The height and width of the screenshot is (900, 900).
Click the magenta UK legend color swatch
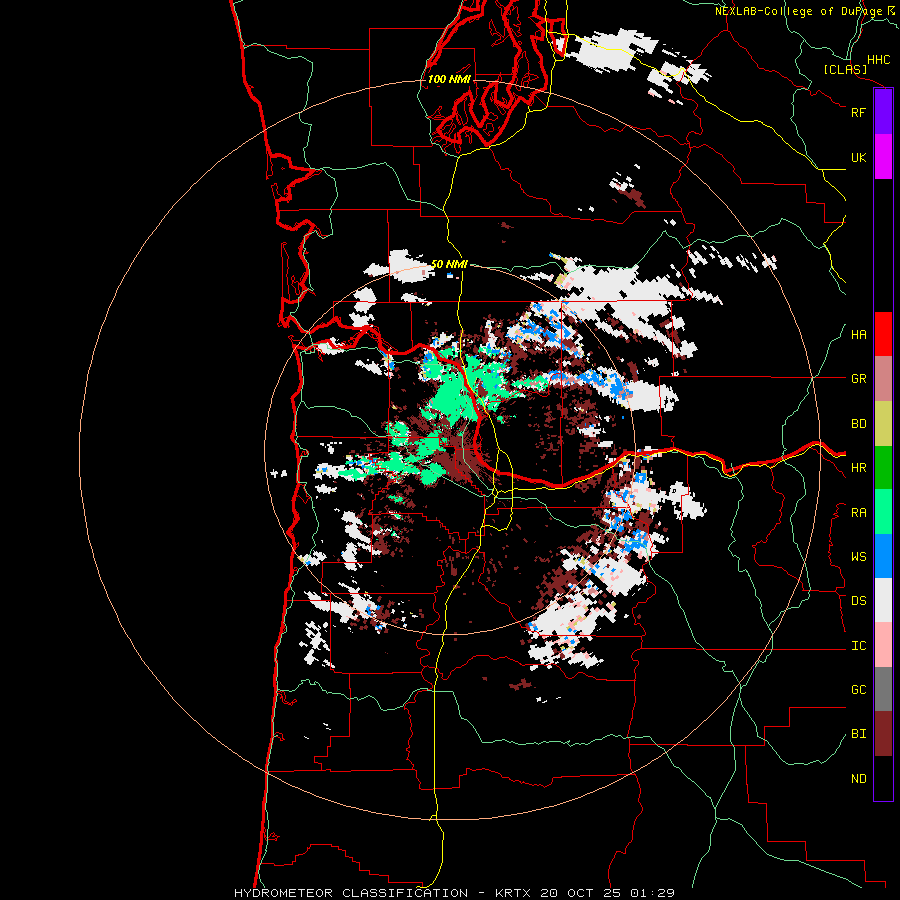tap(883, 157)
